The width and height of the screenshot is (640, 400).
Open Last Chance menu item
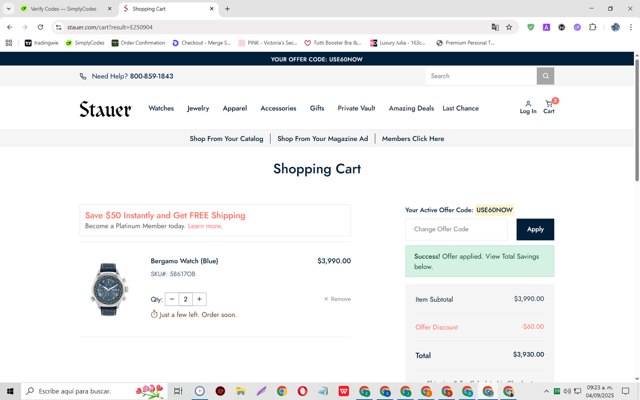tap(460, 108)
